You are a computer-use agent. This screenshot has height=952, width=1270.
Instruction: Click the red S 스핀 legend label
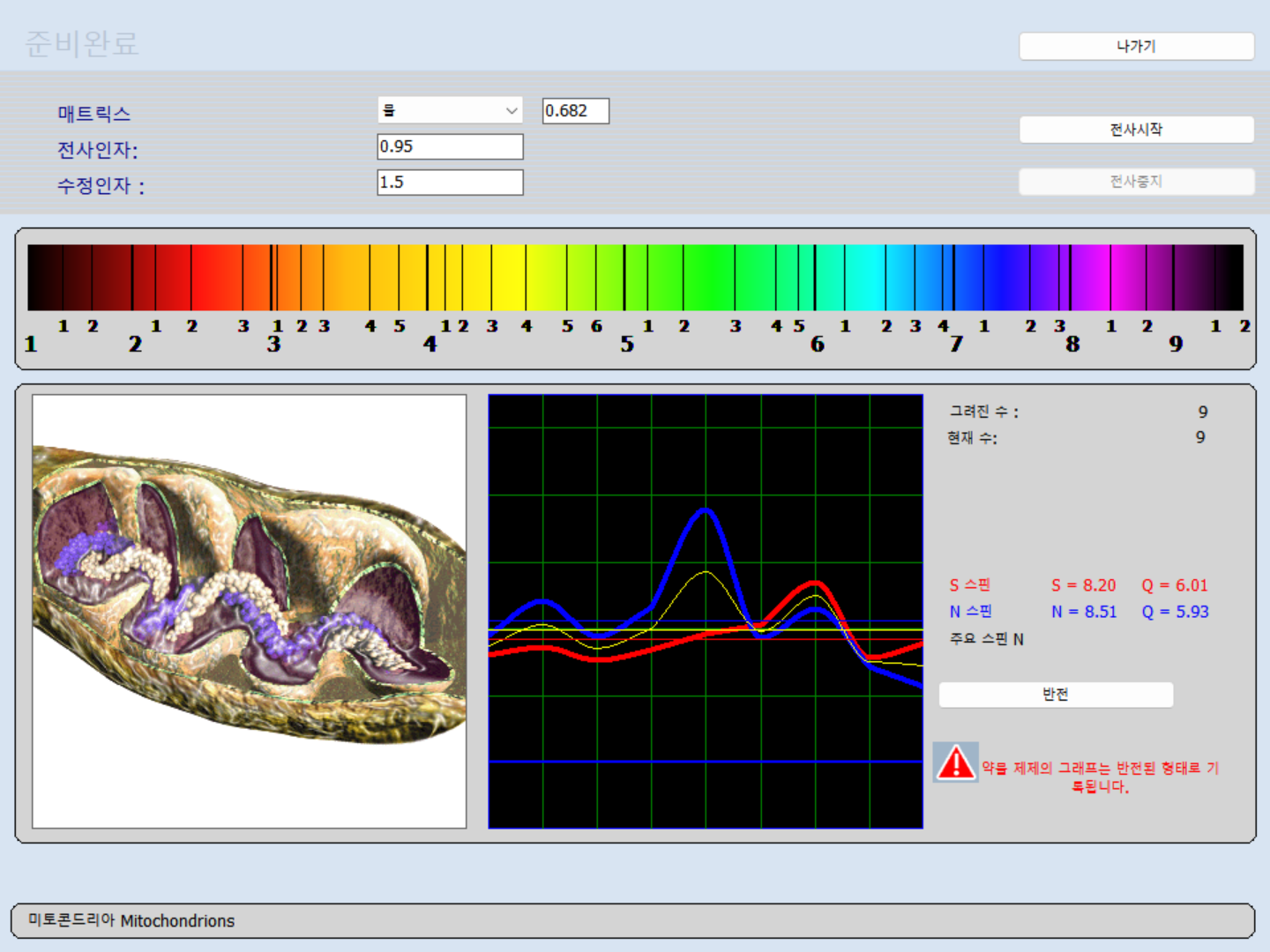click(x=970, y=585)
